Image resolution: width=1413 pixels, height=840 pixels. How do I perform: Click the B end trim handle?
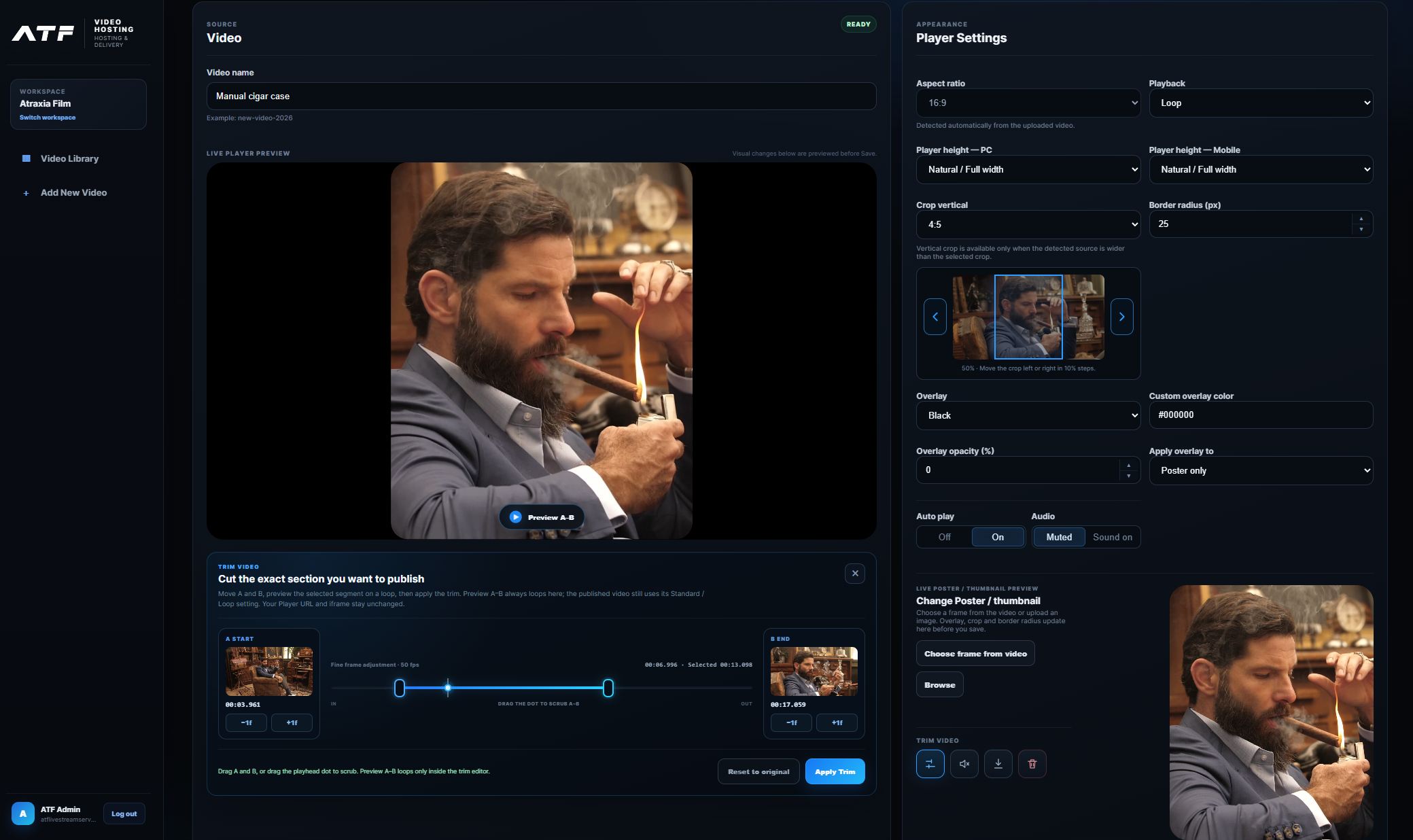click(608, 688)
